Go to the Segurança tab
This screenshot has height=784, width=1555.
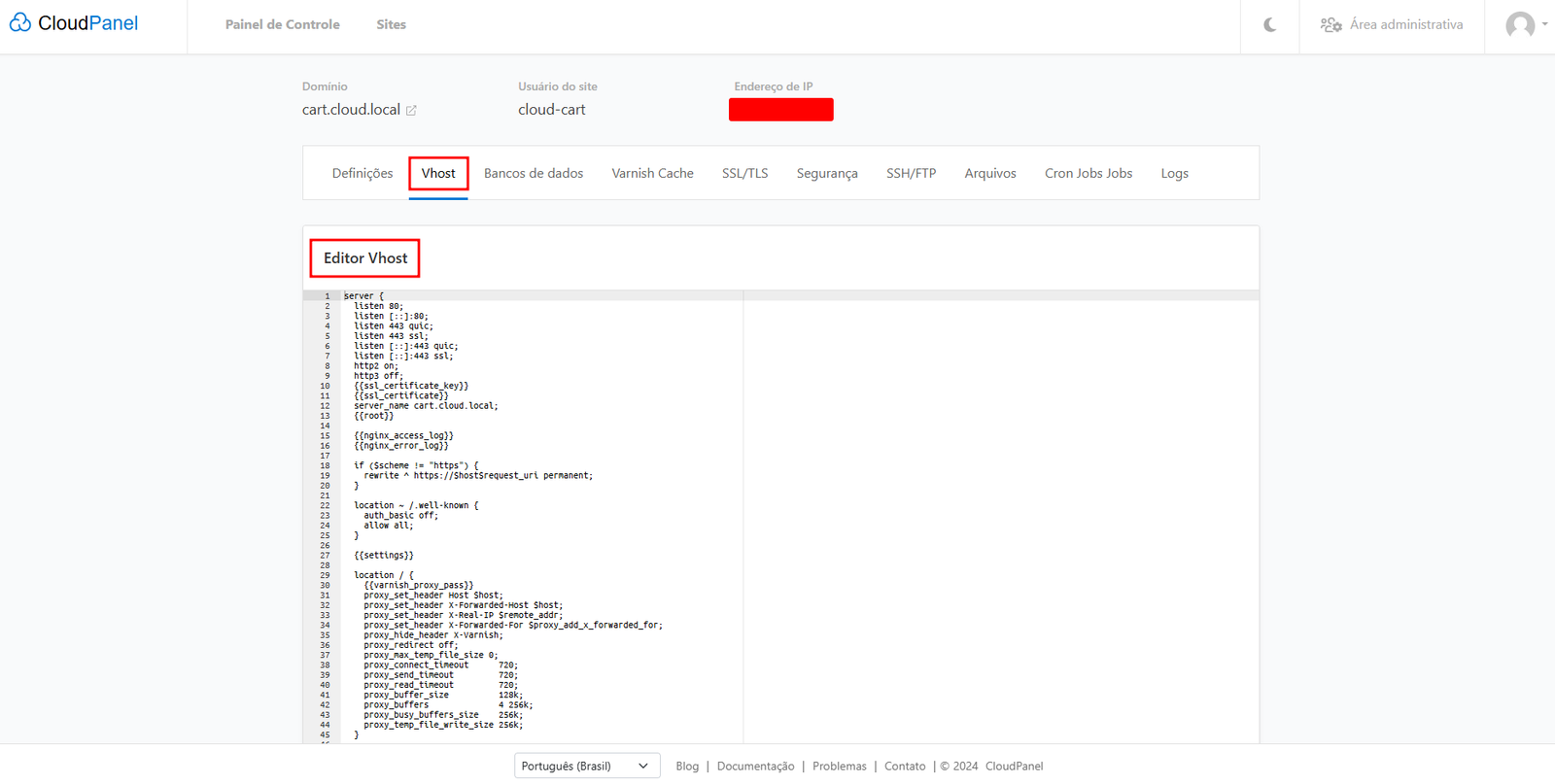pos(827,173)
